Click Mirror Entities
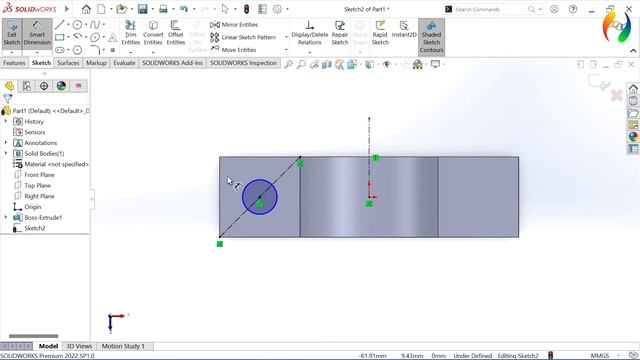The width and height of the screenshot is (640, 360). [234, 24]
